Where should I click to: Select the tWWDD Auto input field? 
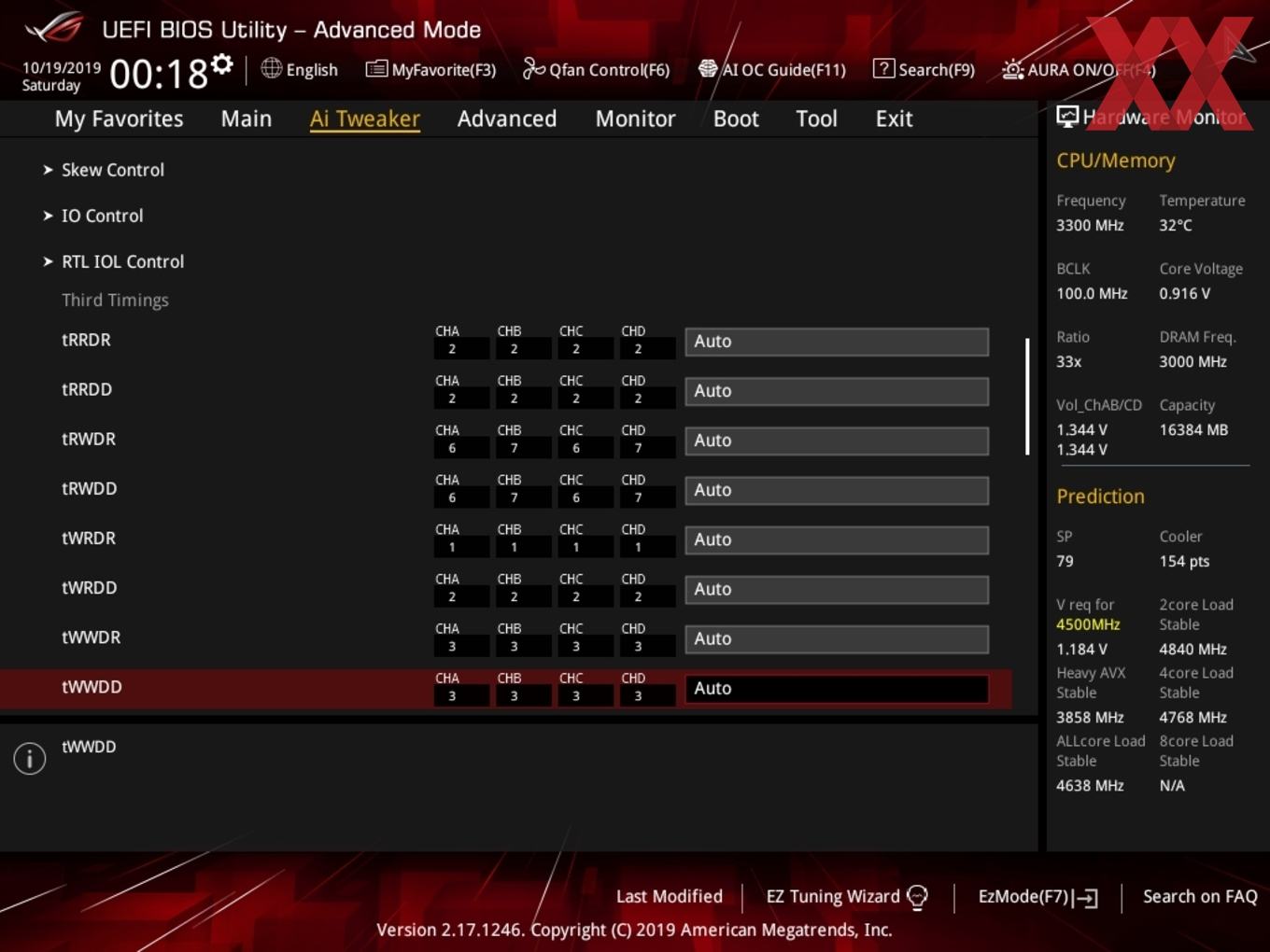pos(837,688)
